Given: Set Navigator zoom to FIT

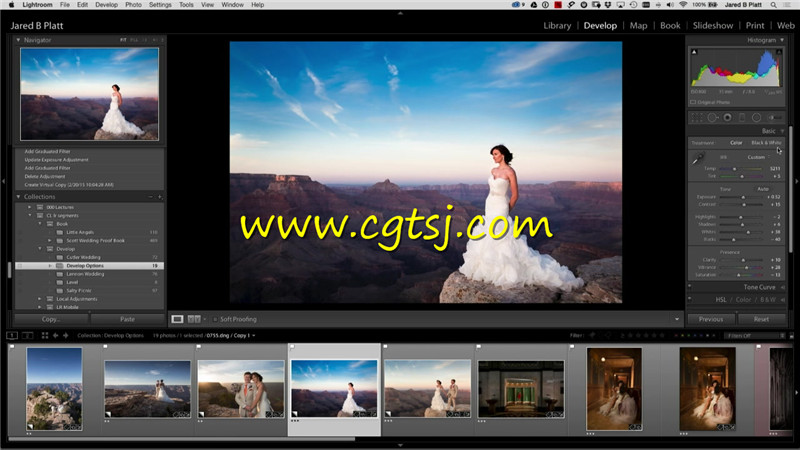Looking at the screenshot, I should point(123,40).
